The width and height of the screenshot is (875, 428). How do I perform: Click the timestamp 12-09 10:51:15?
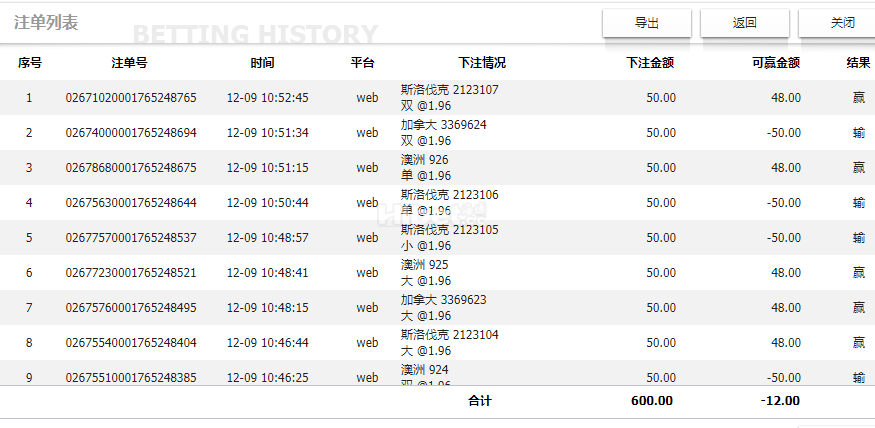pyautogui.click(x=268, y=168)
